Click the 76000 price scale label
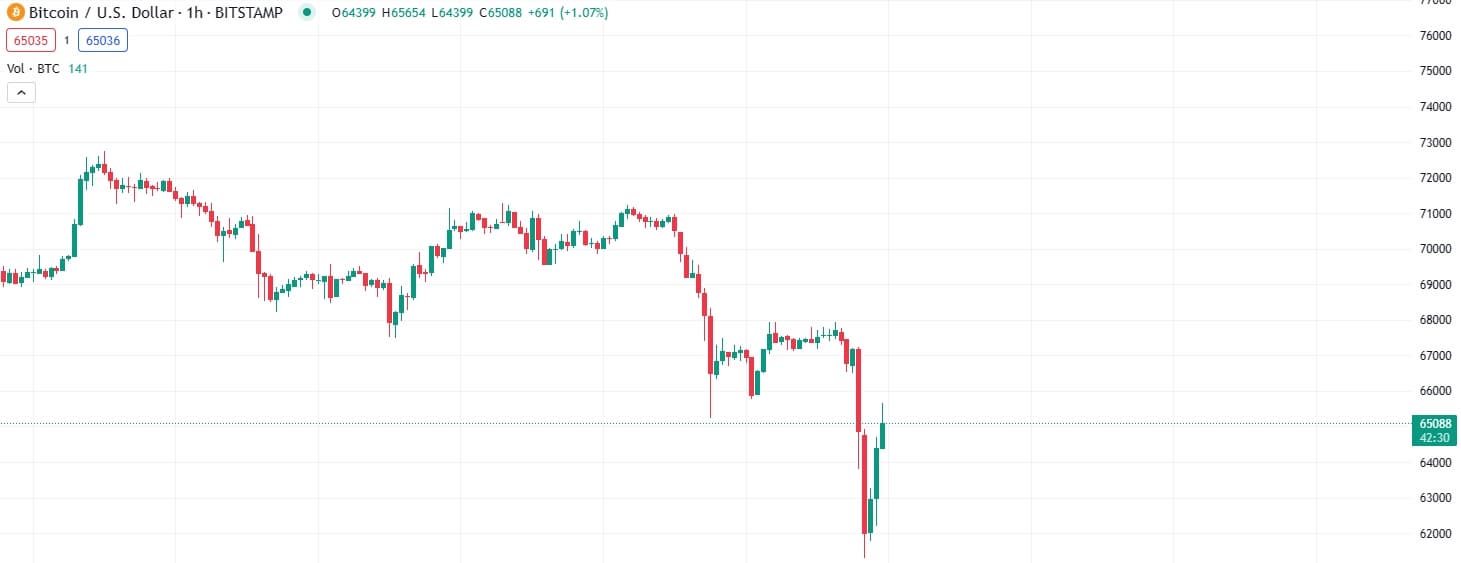 point(1435,36)
